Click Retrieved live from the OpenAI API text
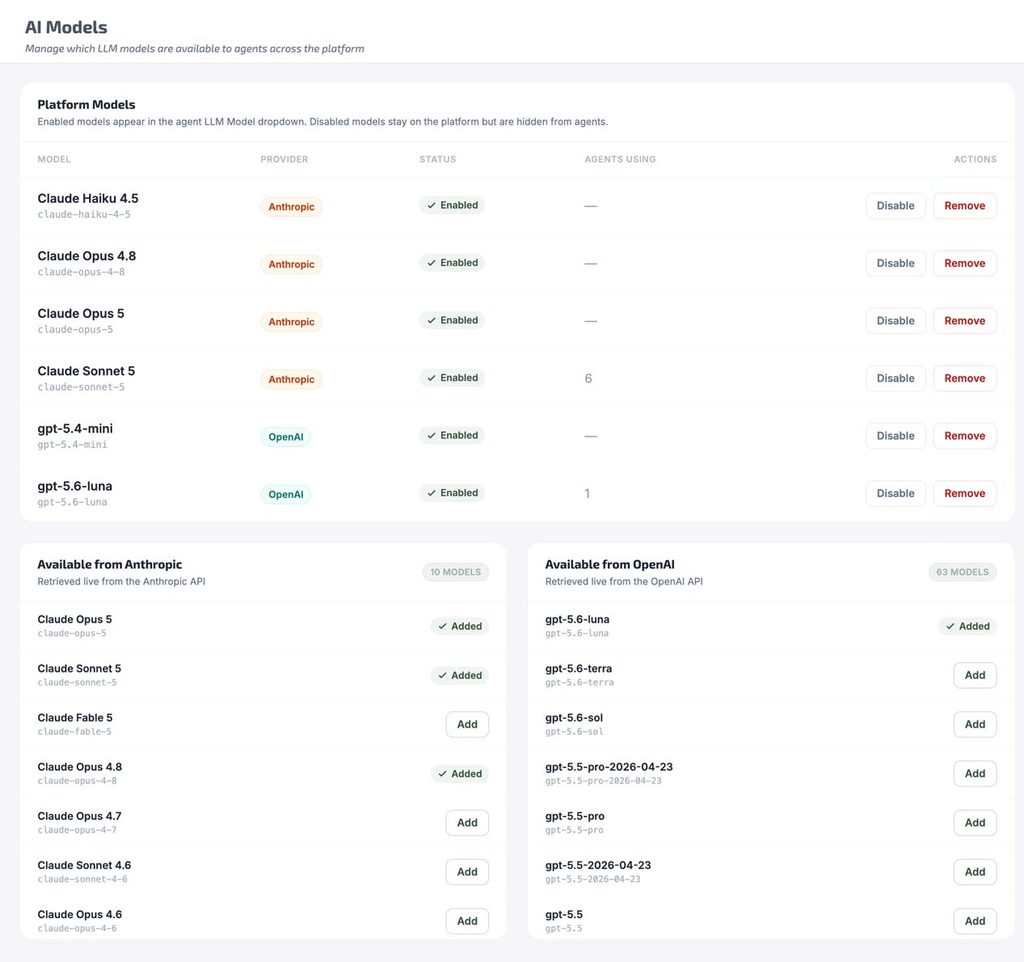The width and height of the screenshot is (1024, 962). pyautogui.click(x=624, y=581)
